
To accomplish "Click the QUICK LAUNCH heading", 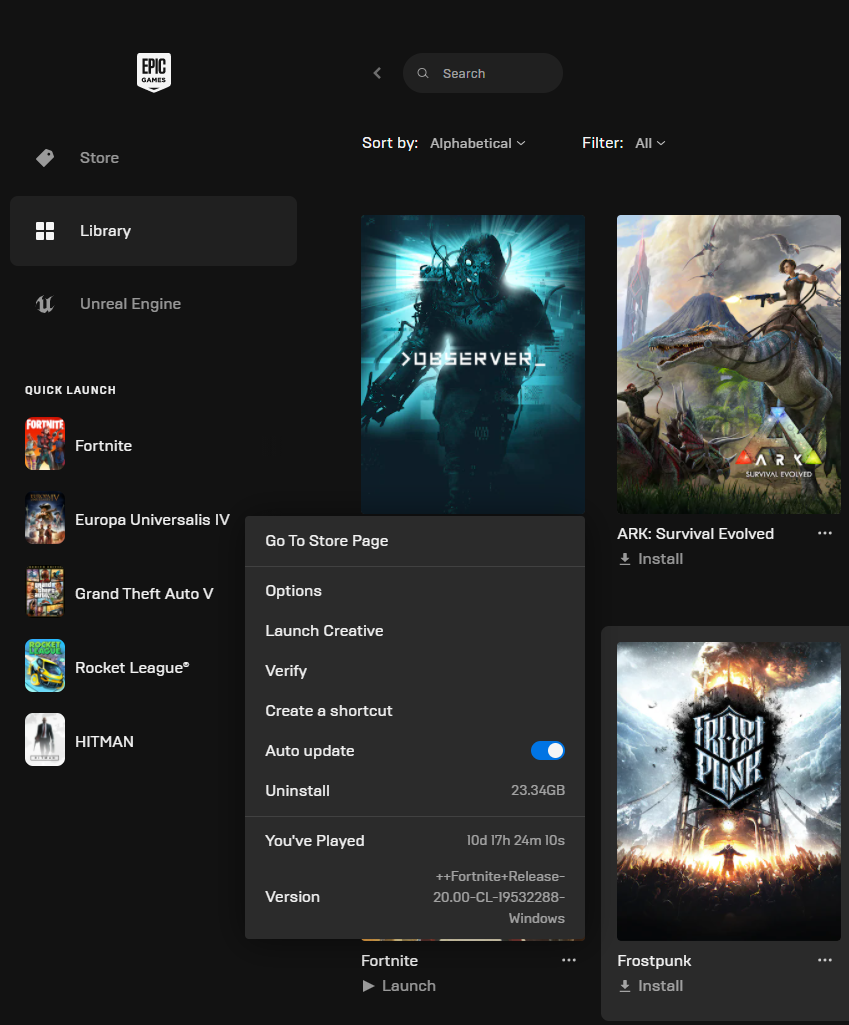I will click(x=71, y=390).
